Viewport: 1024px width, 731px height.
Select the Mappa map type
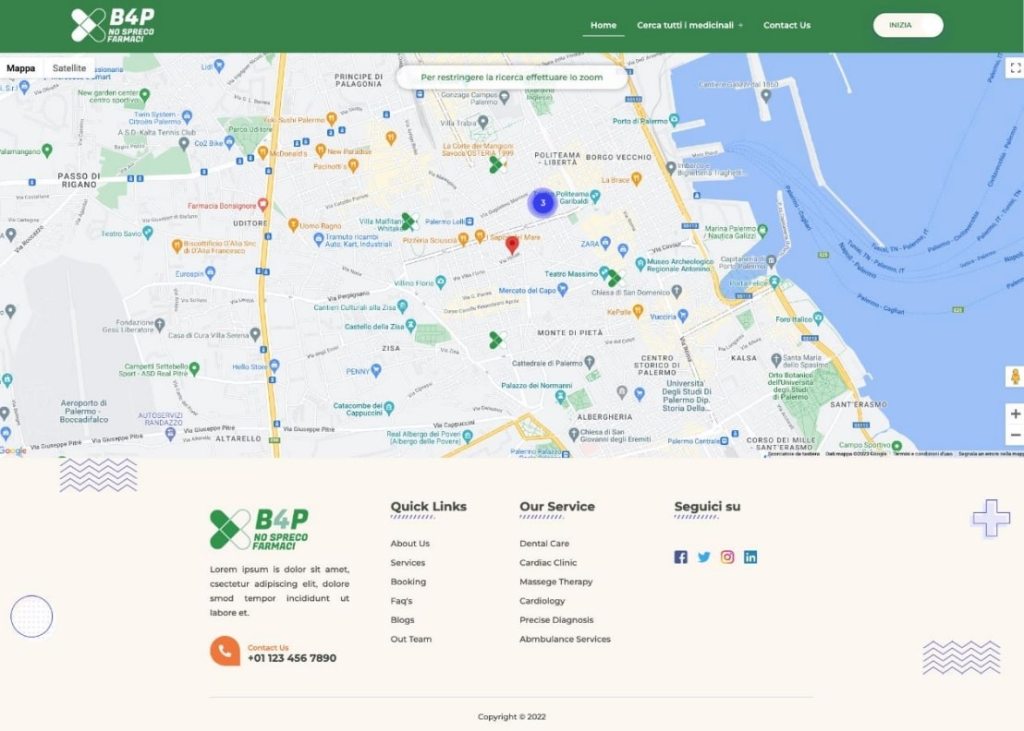21,68
